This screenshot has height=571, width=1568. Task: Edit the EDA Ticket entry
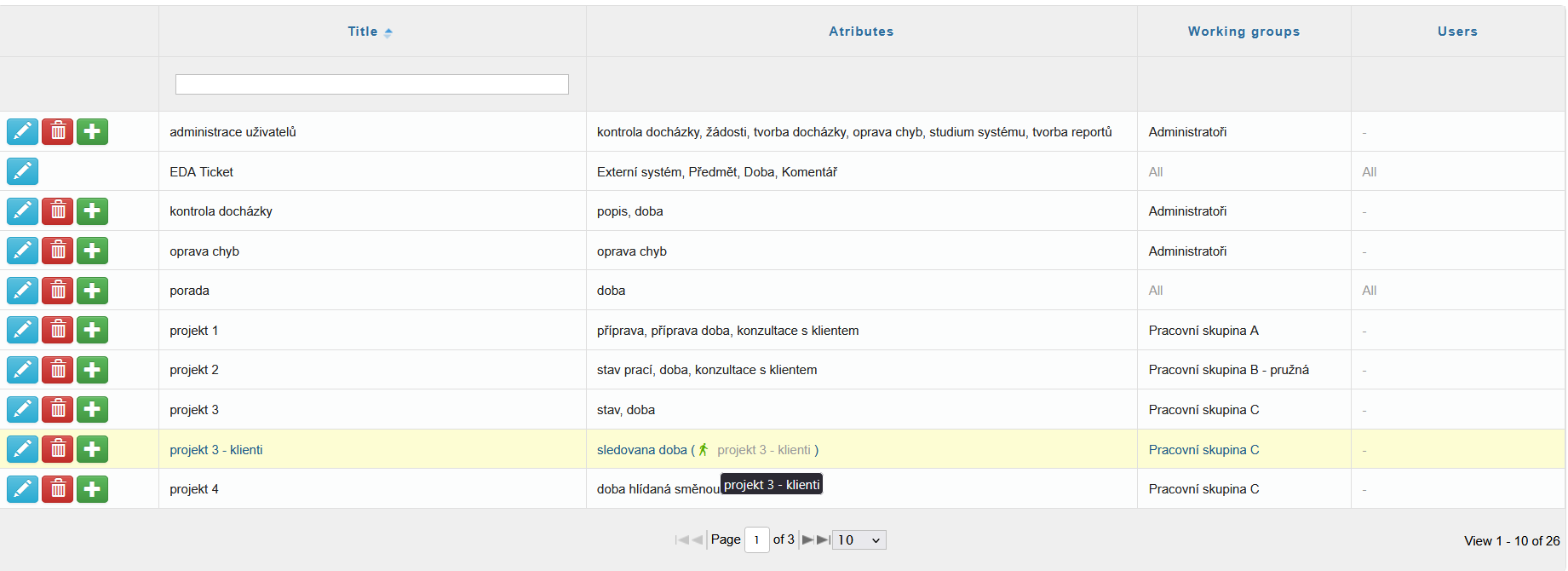[x=22, y=172]
